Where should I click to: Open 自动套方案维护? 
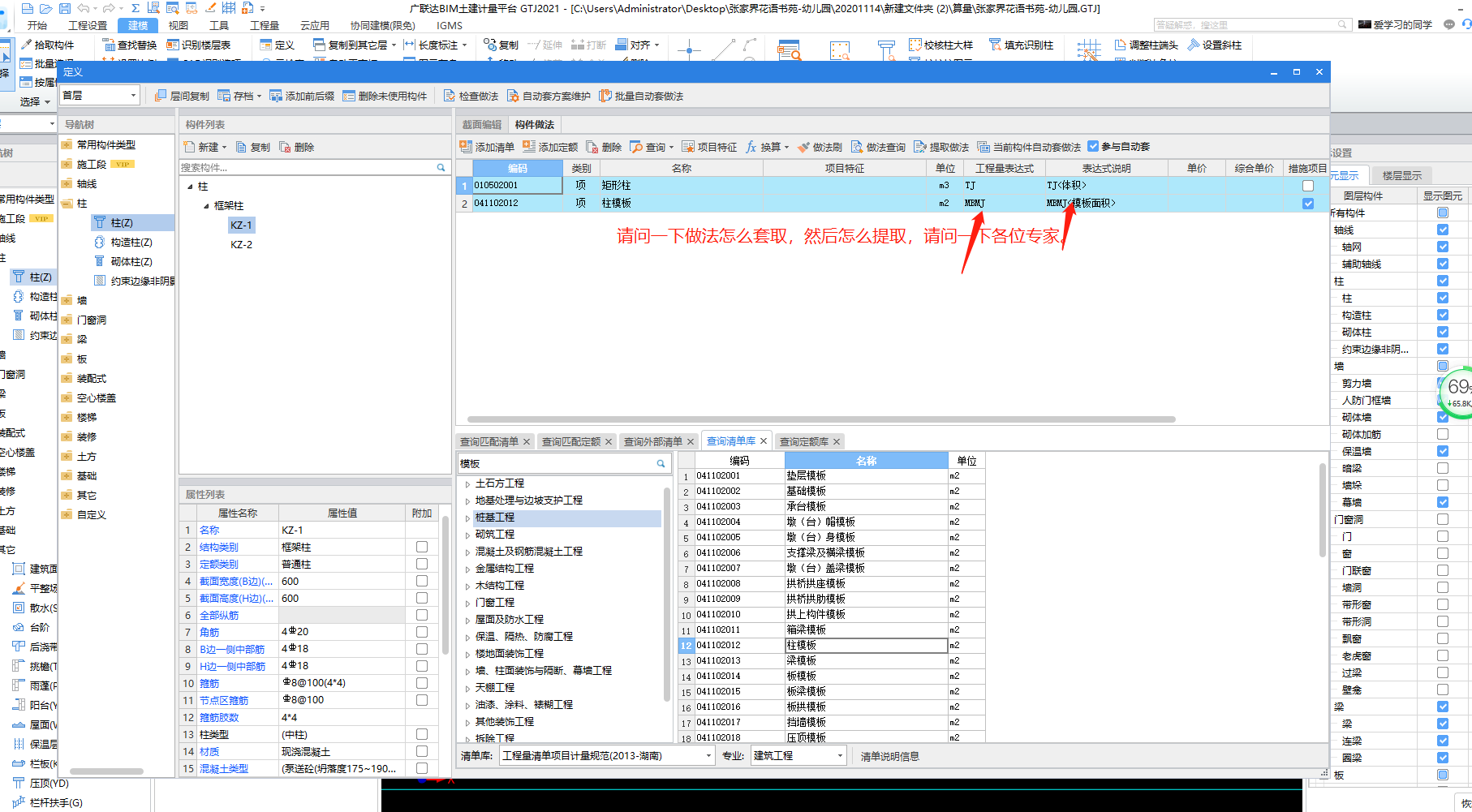coord(549,96)
